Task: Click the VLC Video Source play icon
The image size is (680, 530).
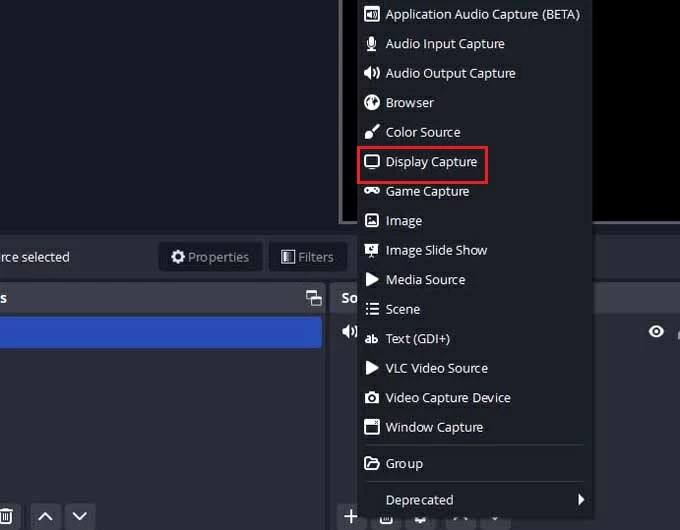Action: coord(371,368)
